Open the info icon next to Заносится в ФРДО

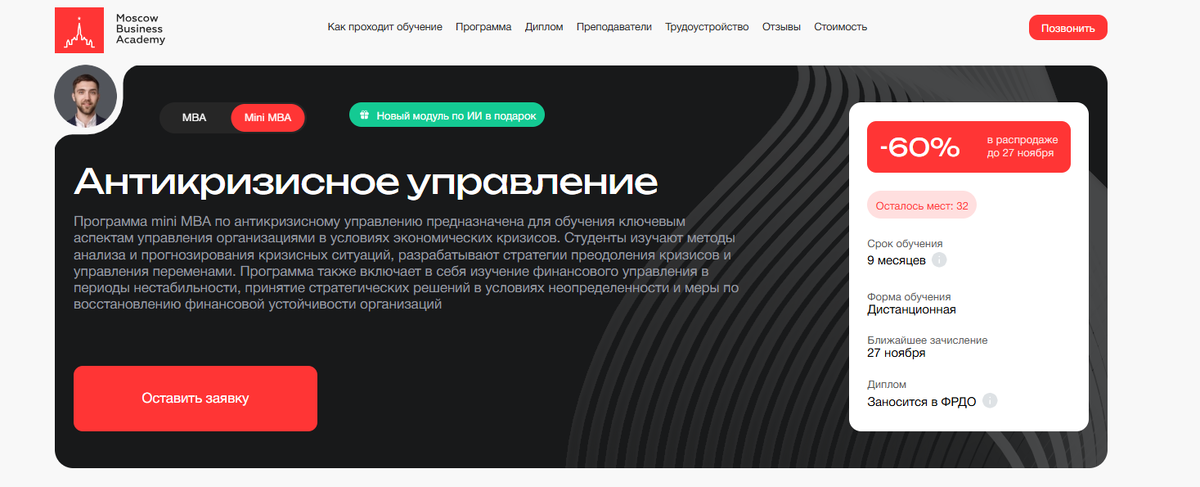990,401
